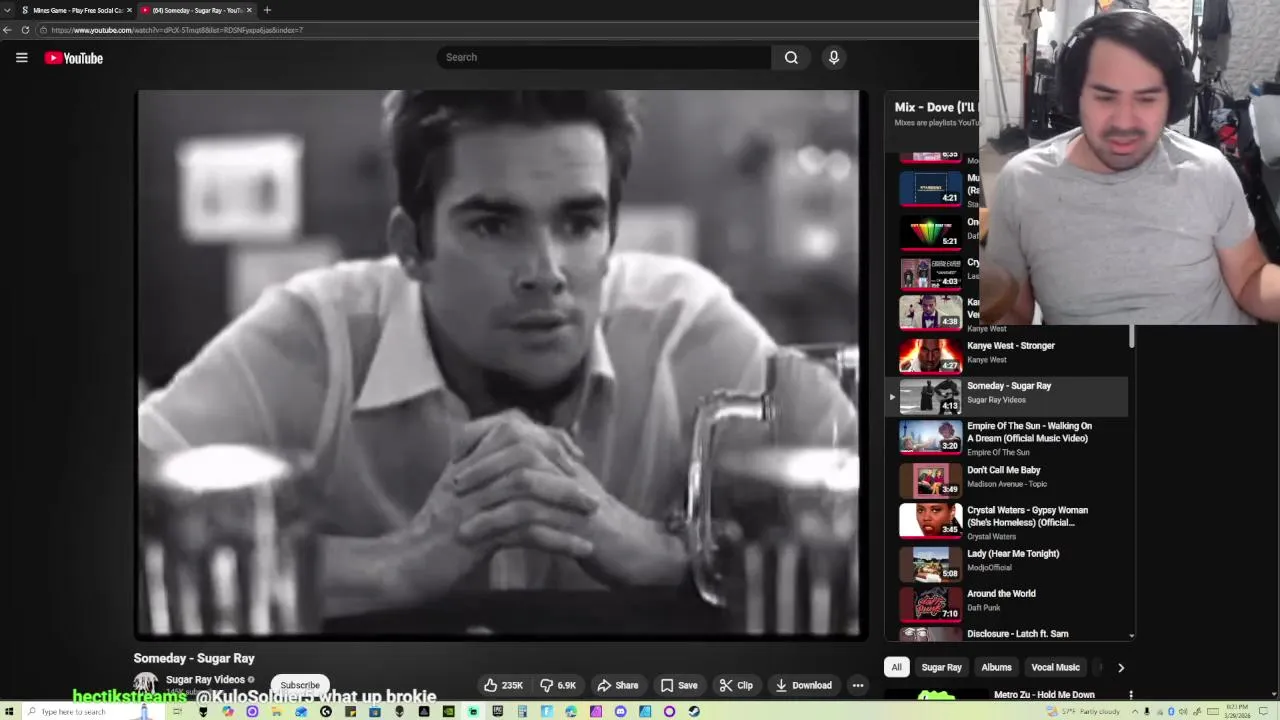
Task: Click the browser address bar URL
Action: click(177, 30)
